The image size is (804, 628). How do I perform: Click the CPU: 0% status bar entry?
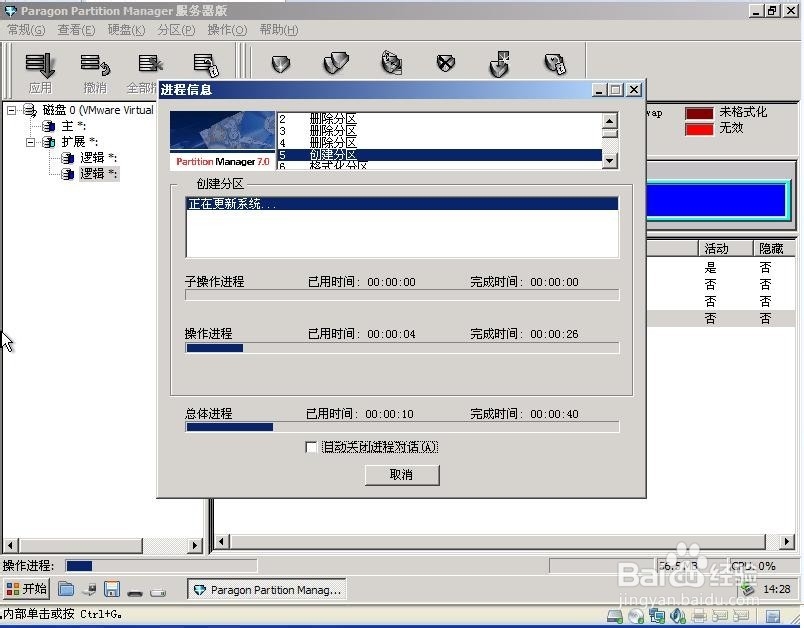tap(754, 566)
